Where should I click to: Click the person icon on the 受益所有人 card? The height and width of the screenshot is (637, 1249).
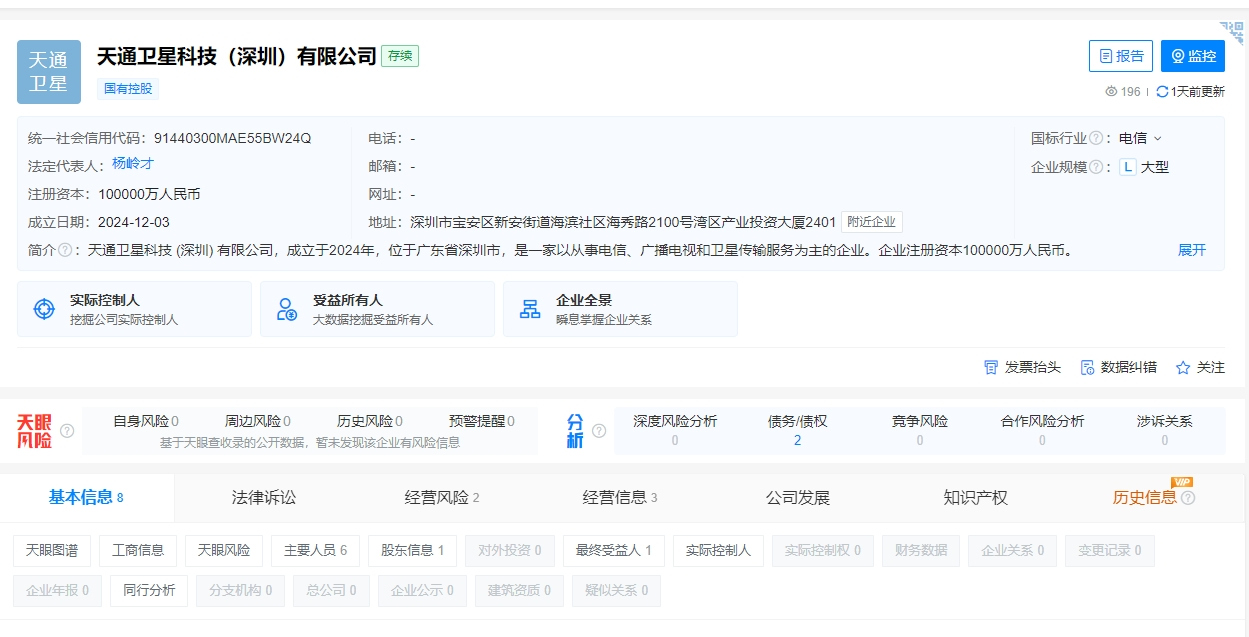click(x=287, y=309)
